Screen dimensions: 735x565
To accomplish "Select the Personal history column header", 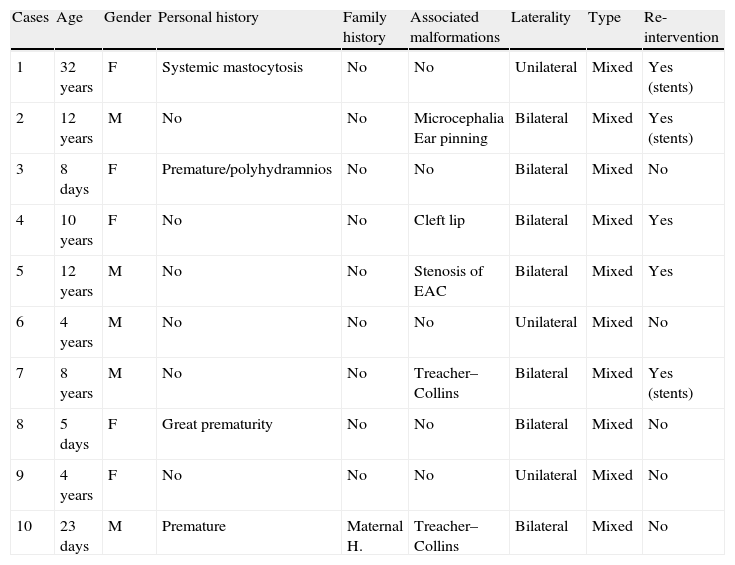I will tap(208, 18).
